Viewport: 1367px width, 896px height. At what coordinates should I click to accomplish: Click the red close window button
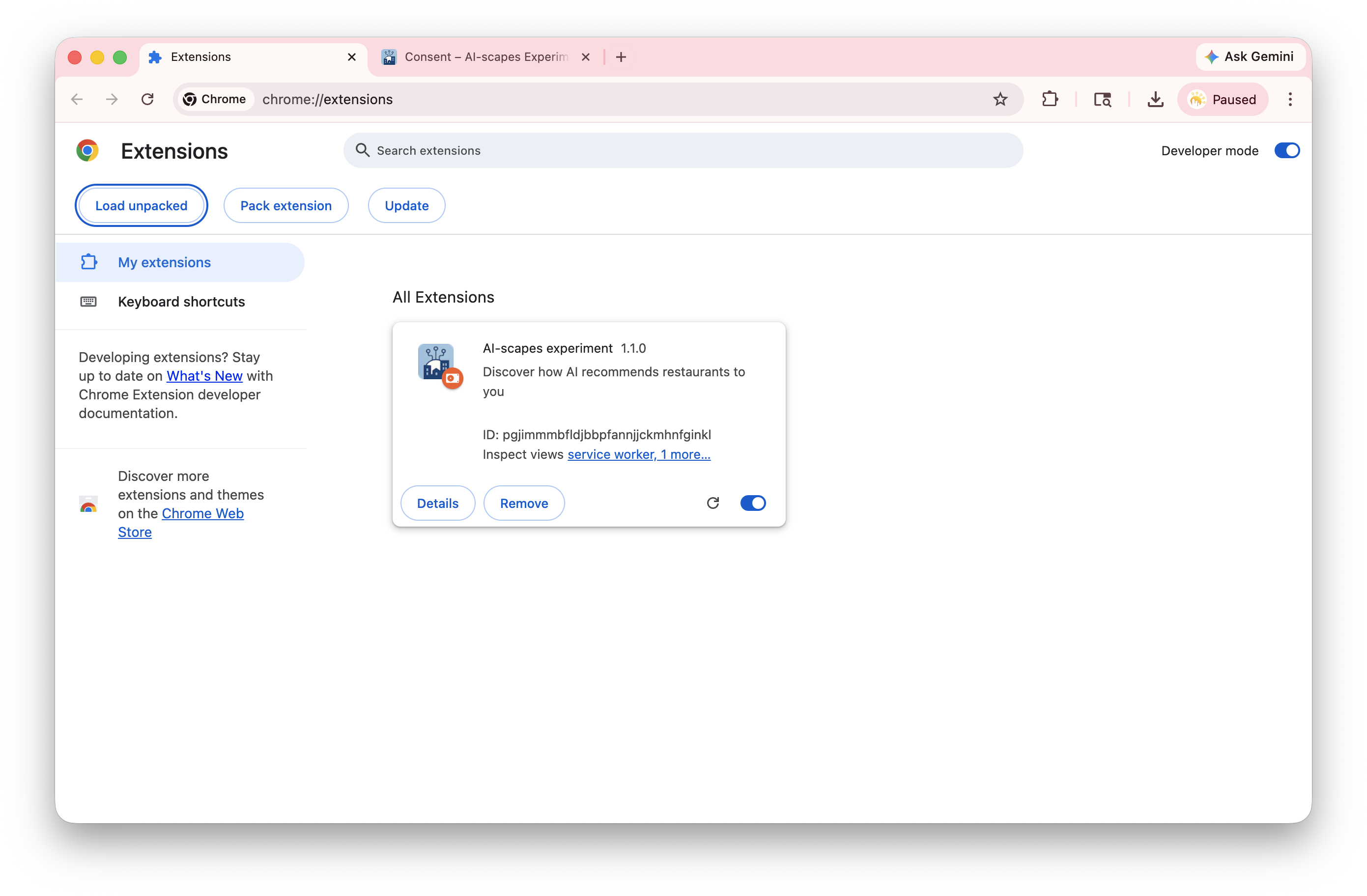coord(75,57)
